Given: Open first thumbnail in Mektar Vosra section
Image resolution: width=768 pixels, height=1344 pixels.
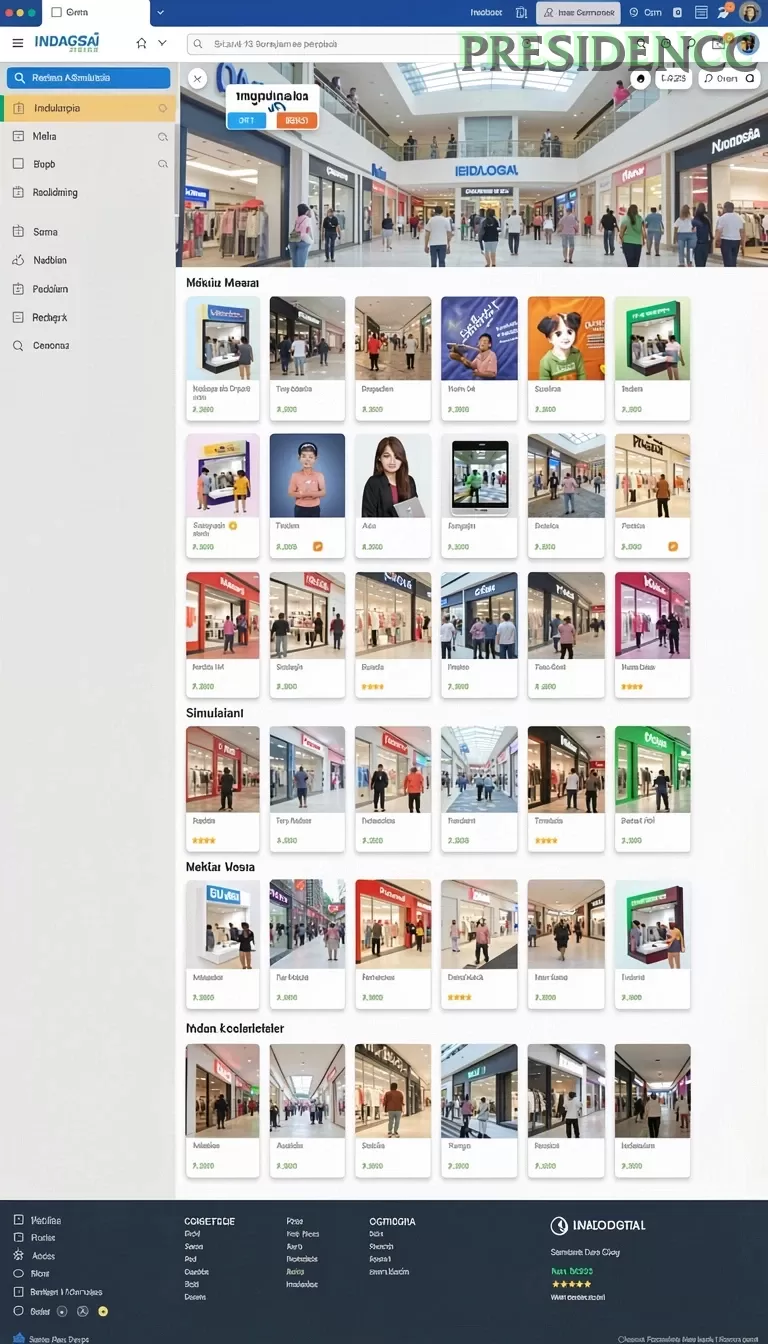Looking at the screenshot, I should [x=222, y=923].
